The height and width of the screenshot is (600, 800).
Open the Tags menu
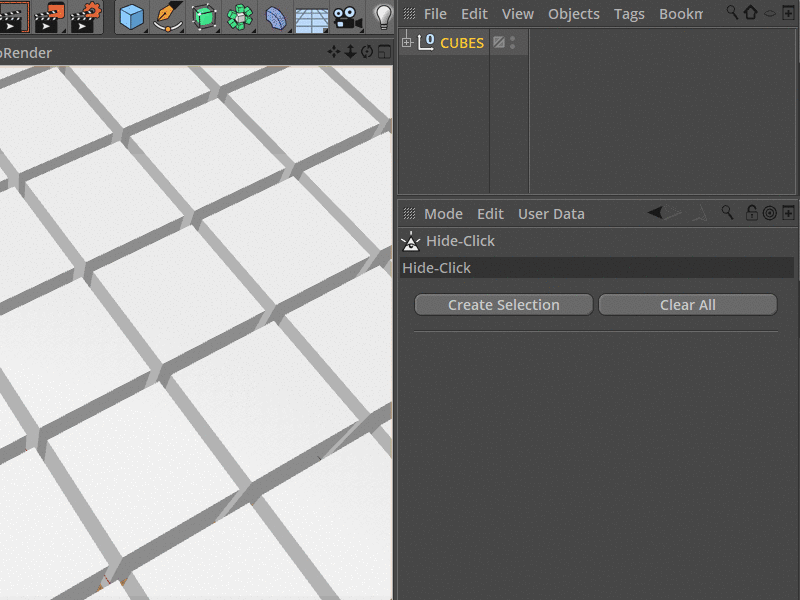point(629,14)
